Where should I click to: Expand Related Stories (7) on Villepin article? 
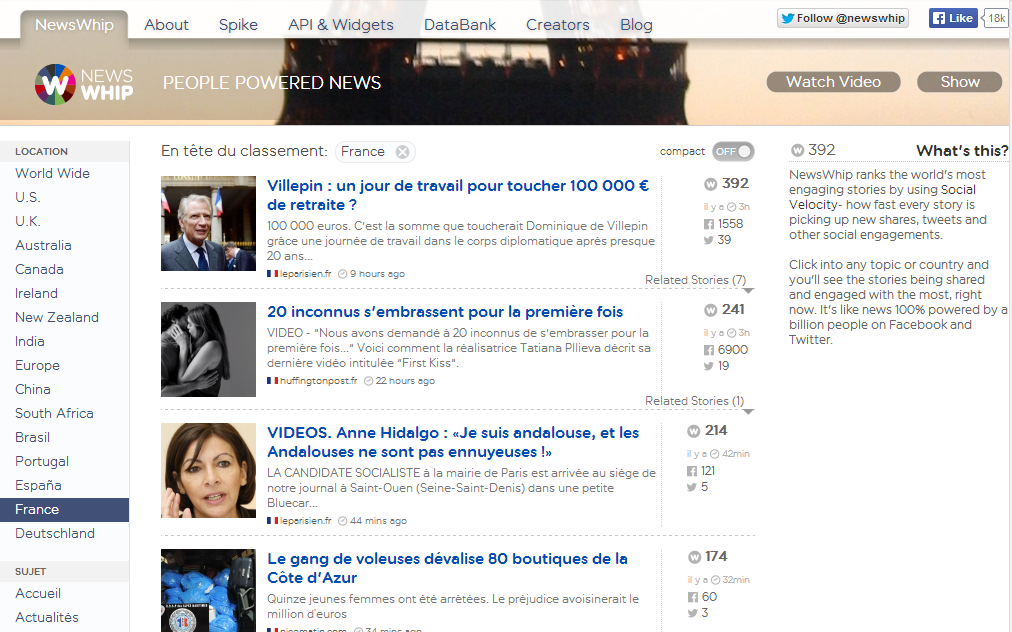click(695, 280)
